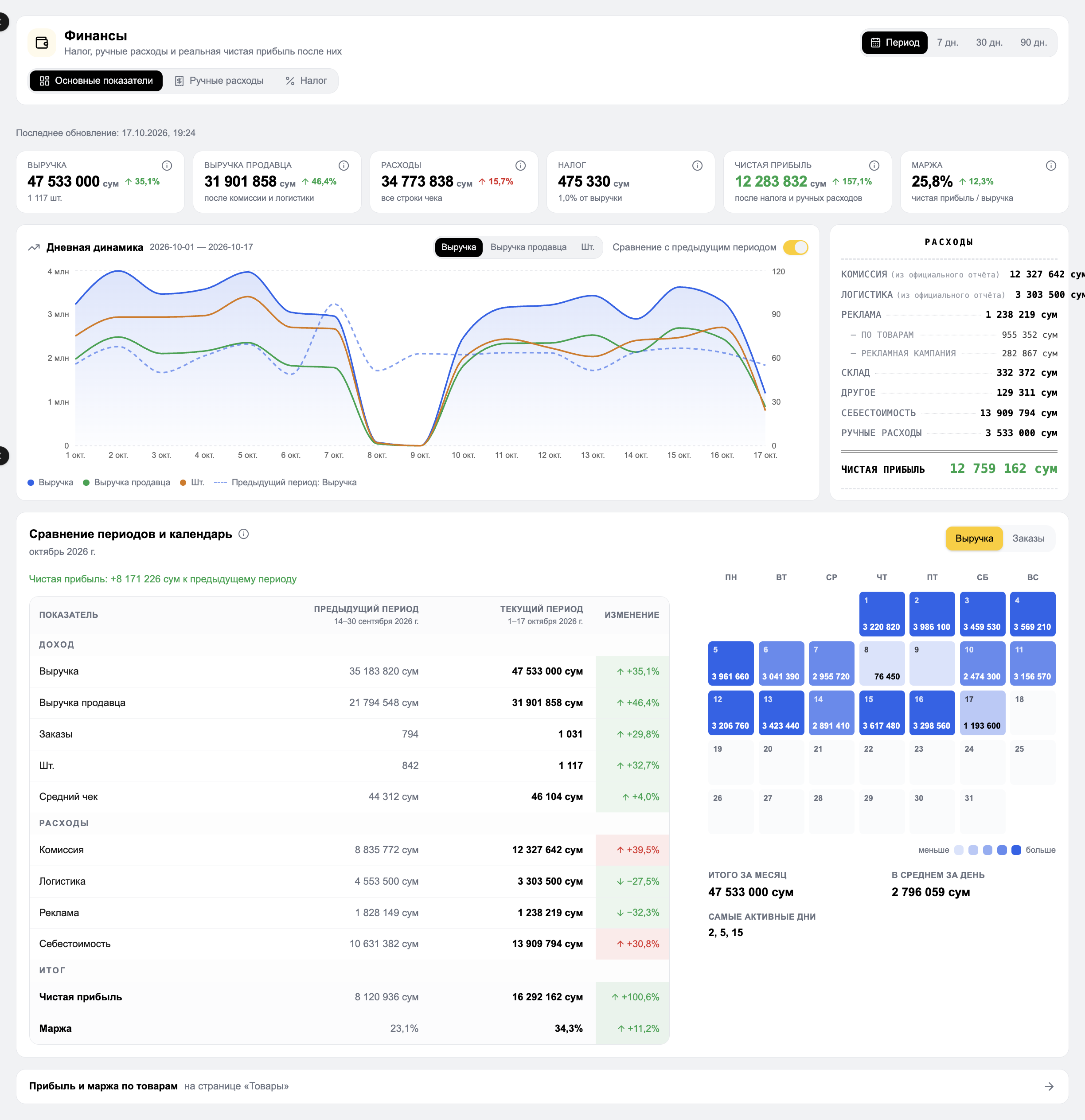The height and width of the screenshot is (1120, 1085).
Task: Open the Период date picker
Action: pyautogui.click(x=894, y=43)
